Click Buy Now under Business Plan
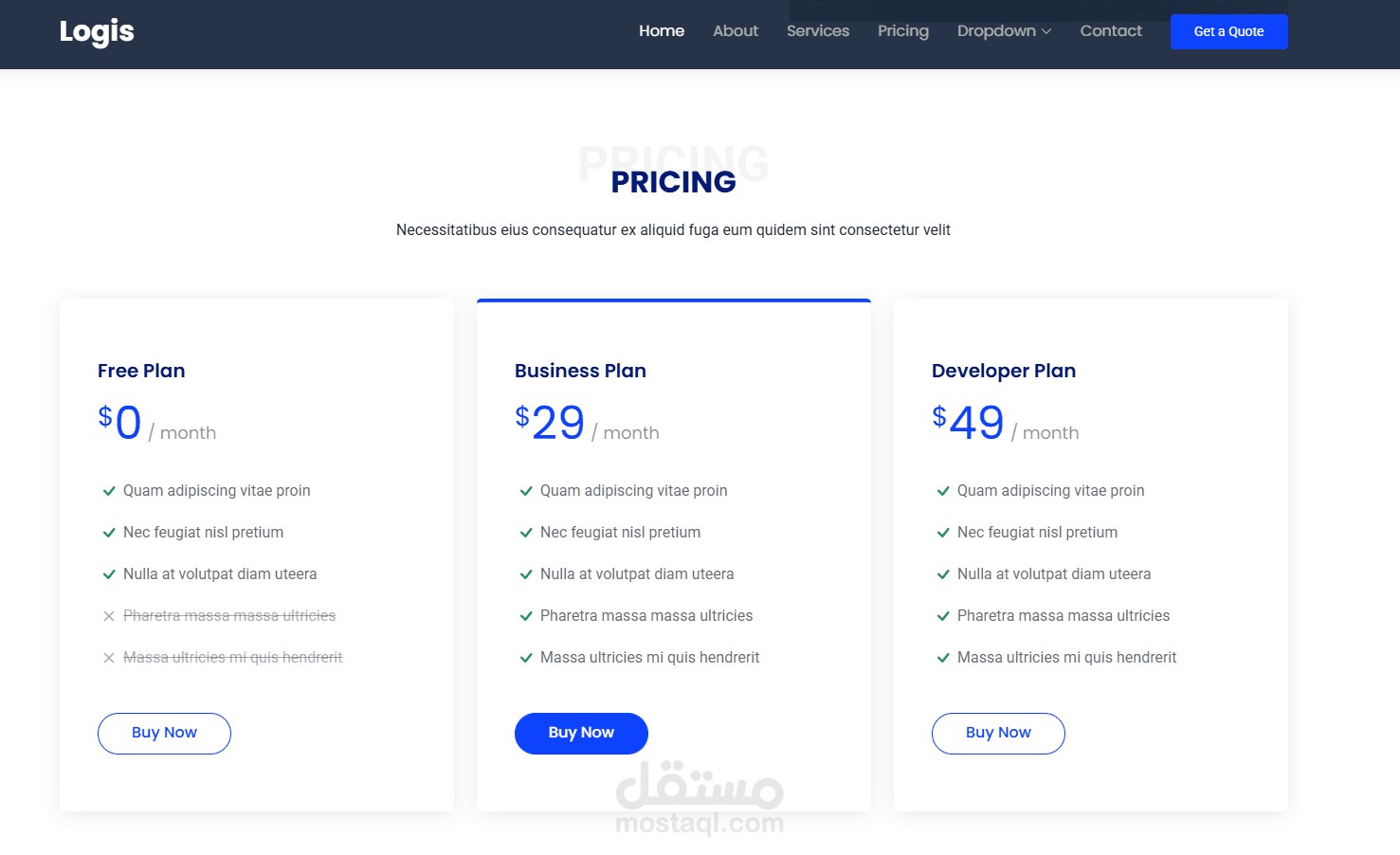This screenshot has width=1400, height=855. coord(581,733)
